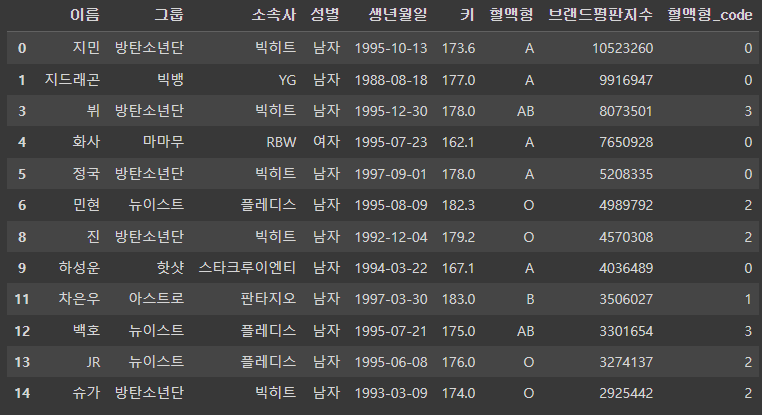Click height value 182.3

tap(458, 205)
